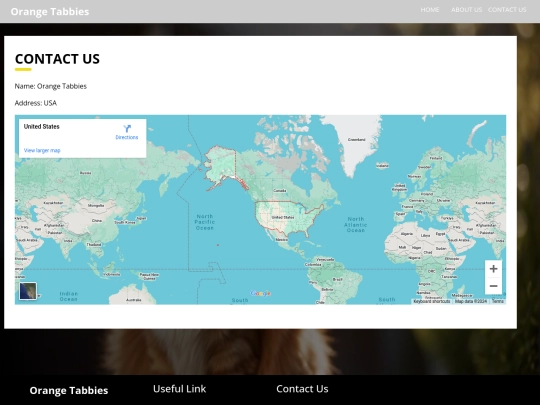Click the Map data ©2024 text
The height and width of the screenshot is (405, 540).
471,301
